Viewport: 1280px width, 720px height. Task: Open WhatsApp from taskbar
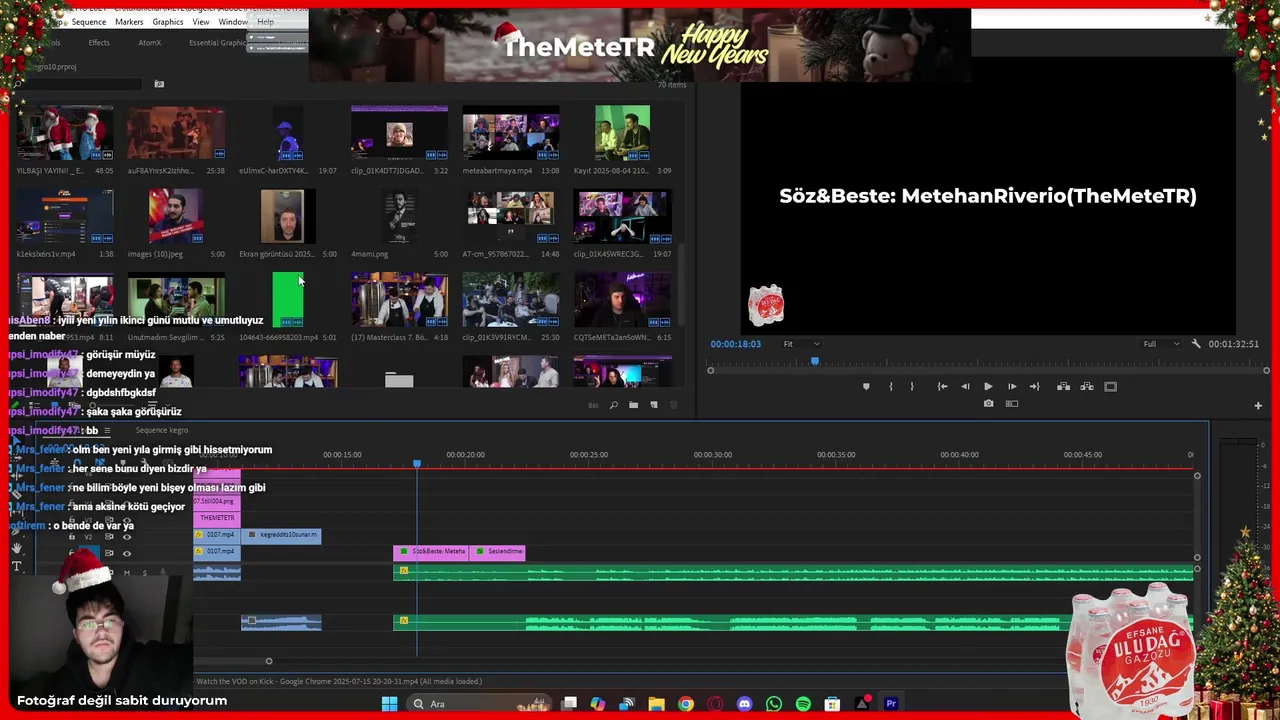pyautogui.click(x=774, y=704)
